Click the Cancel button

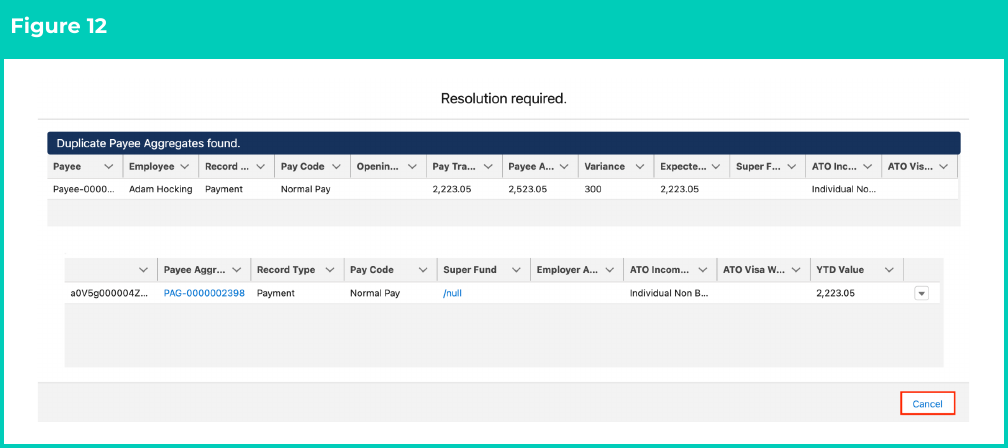[x=927, y=404]
